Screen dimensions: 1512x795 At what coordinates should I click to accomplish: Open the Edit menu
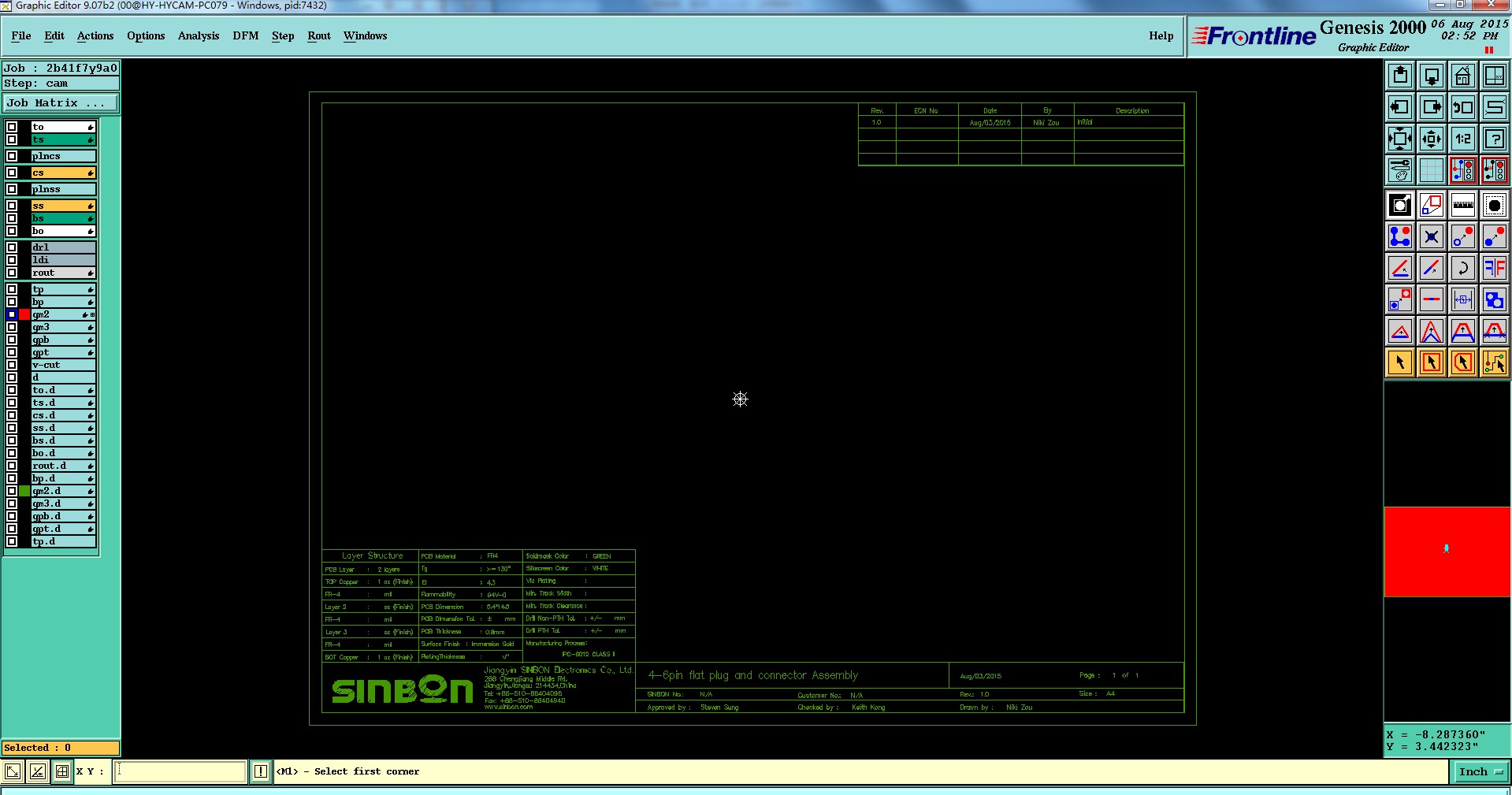tap(54, 35)
